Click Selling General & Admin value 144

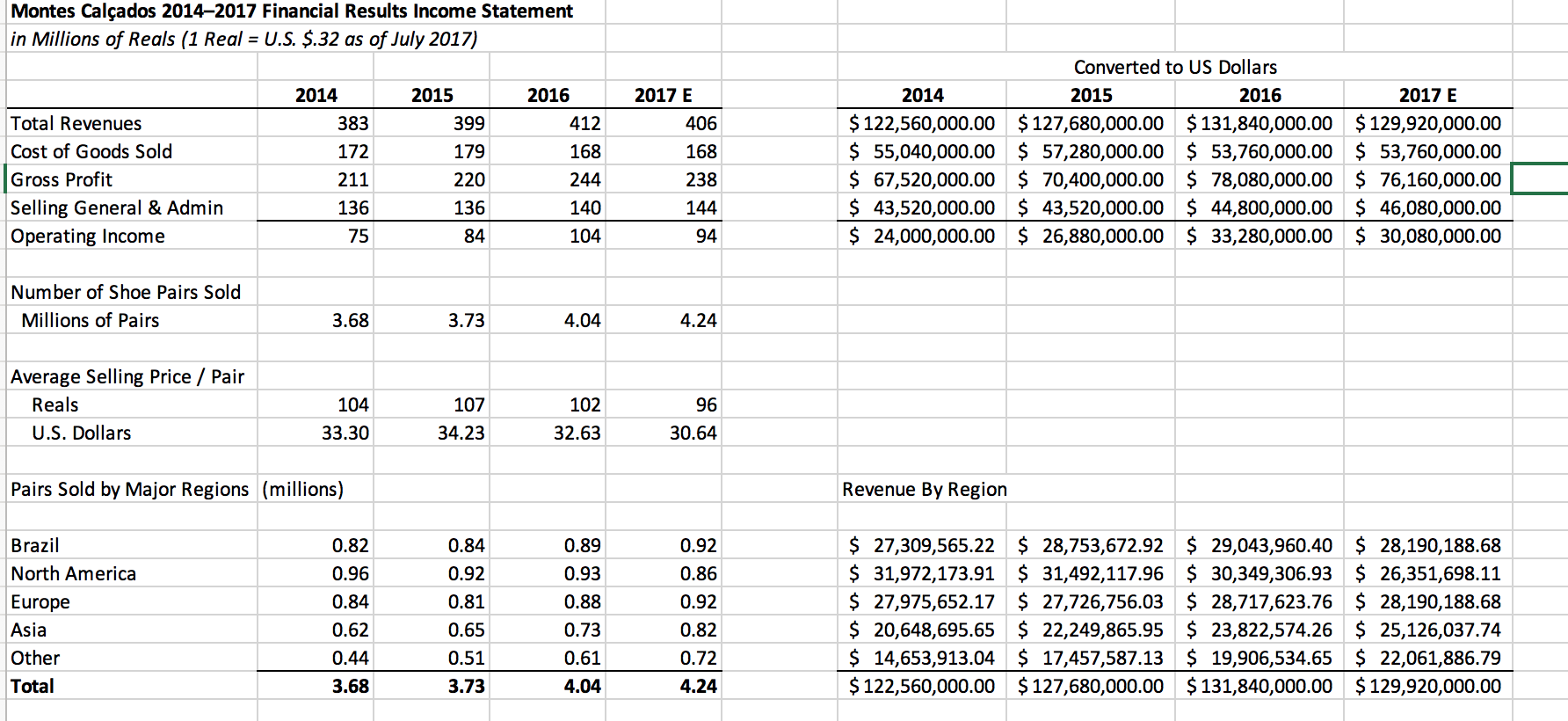point(701,208)
